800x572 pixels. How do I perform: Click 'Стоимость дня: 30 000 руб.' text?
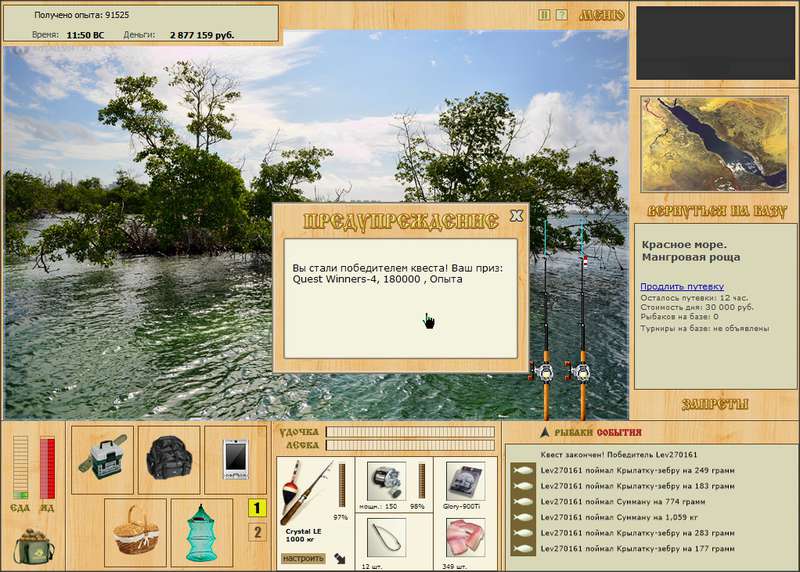696,308
